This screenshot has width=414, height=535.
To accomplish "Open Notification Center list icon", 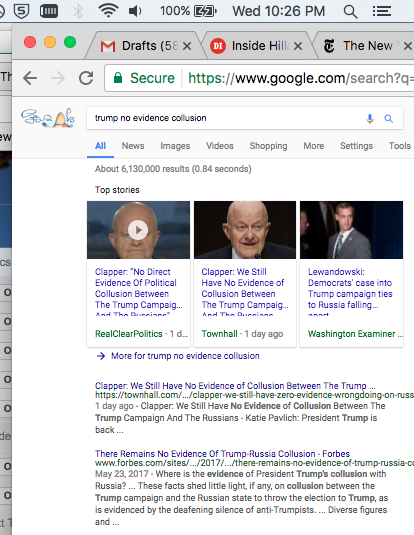I will tap(381, 11).
